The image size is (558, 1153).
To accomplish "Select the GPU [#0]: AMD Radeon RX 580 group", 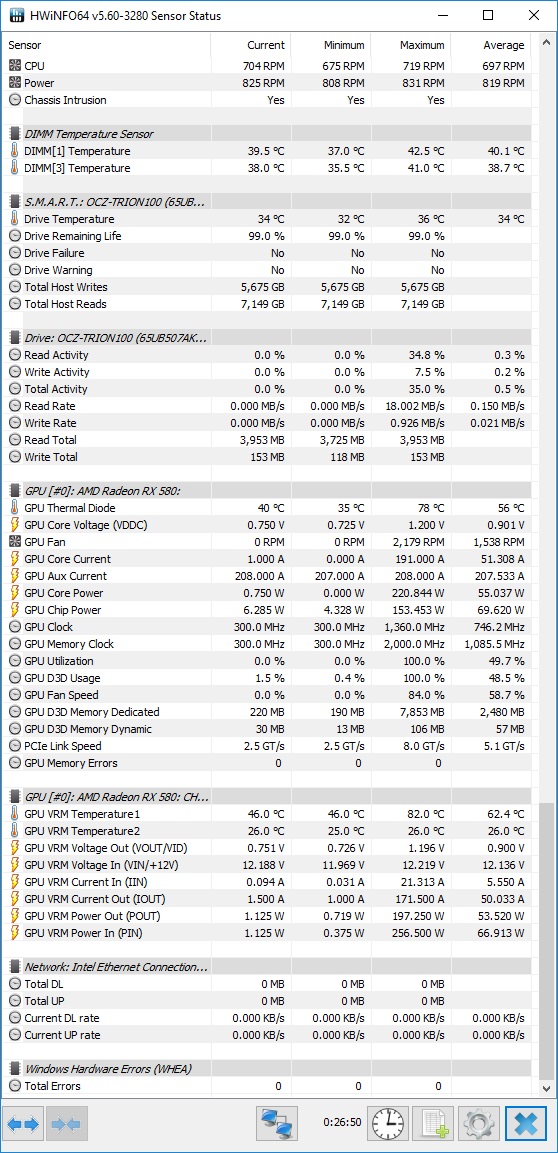I will coord(269,491).
